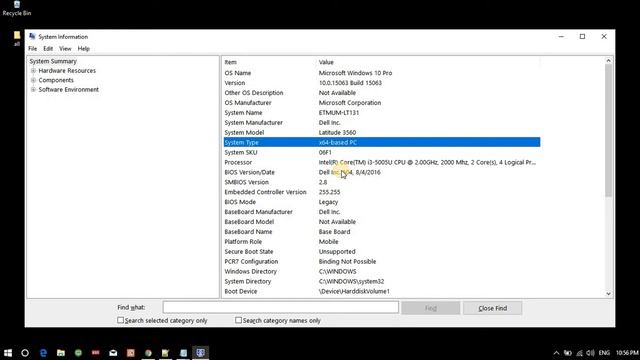
Task: Open the View menu
Action: (x=65, y=49)
